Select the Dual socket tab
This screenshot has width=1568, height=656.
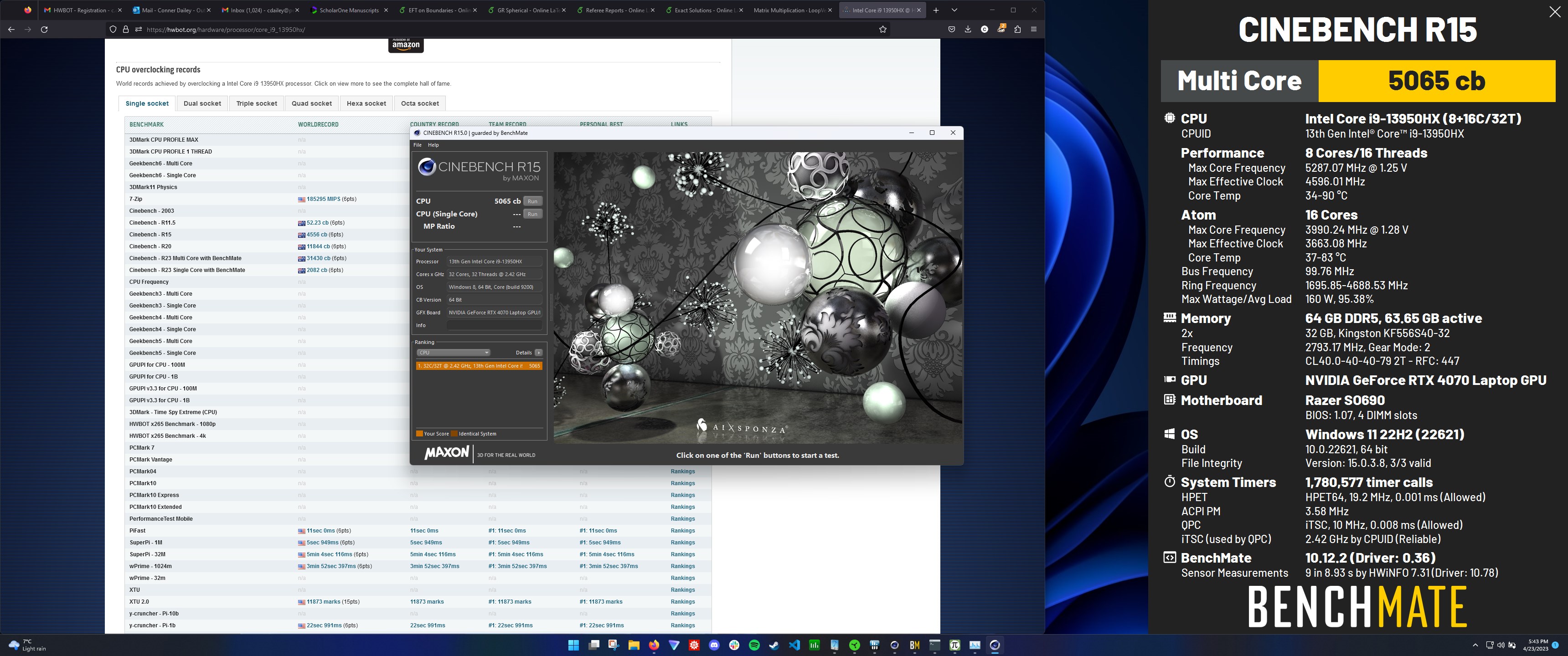tap(202, 103)
